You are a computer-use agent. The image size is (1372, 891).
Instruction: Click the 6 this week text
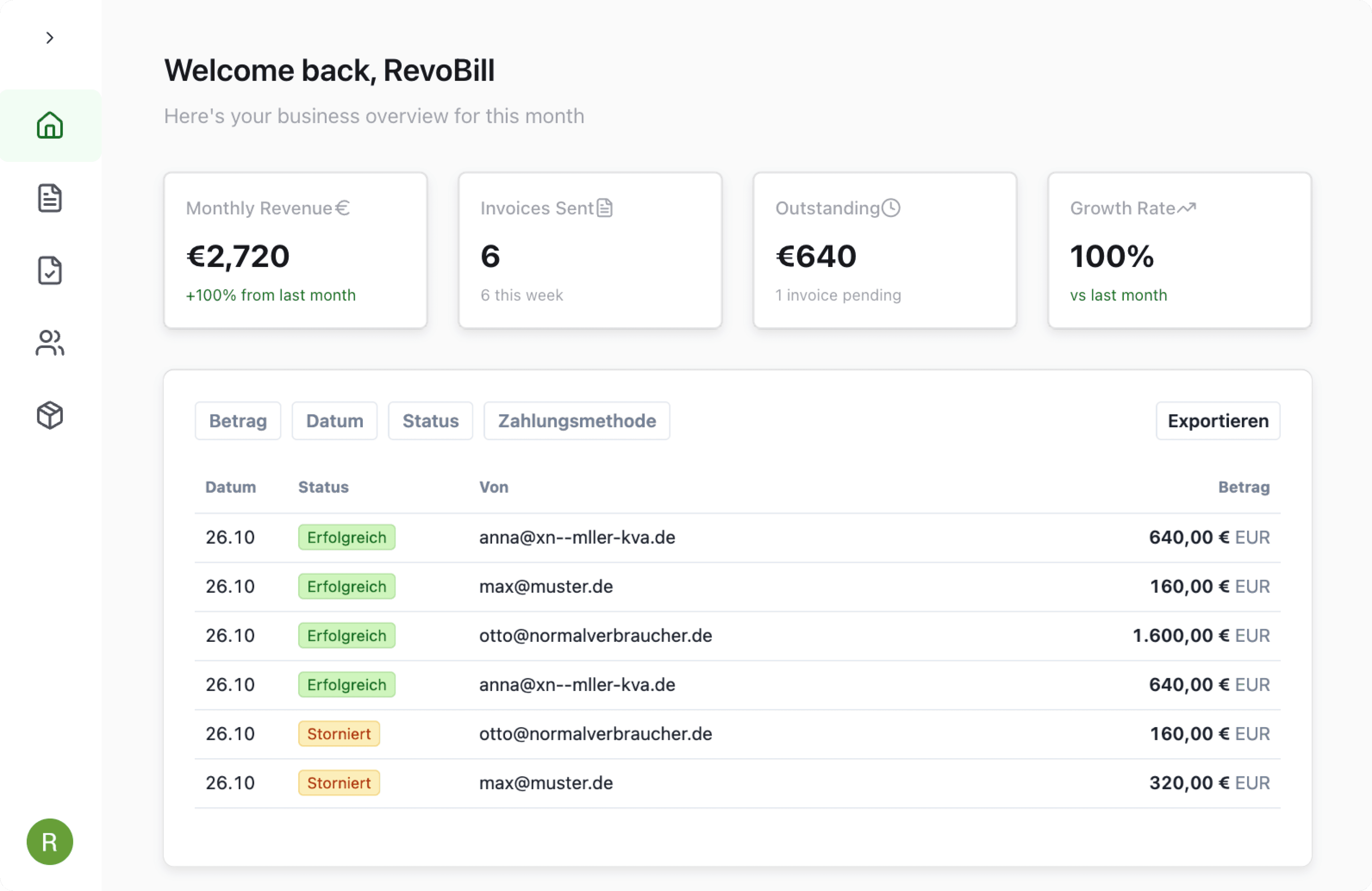pyautogui.click(x=522, y=295)
